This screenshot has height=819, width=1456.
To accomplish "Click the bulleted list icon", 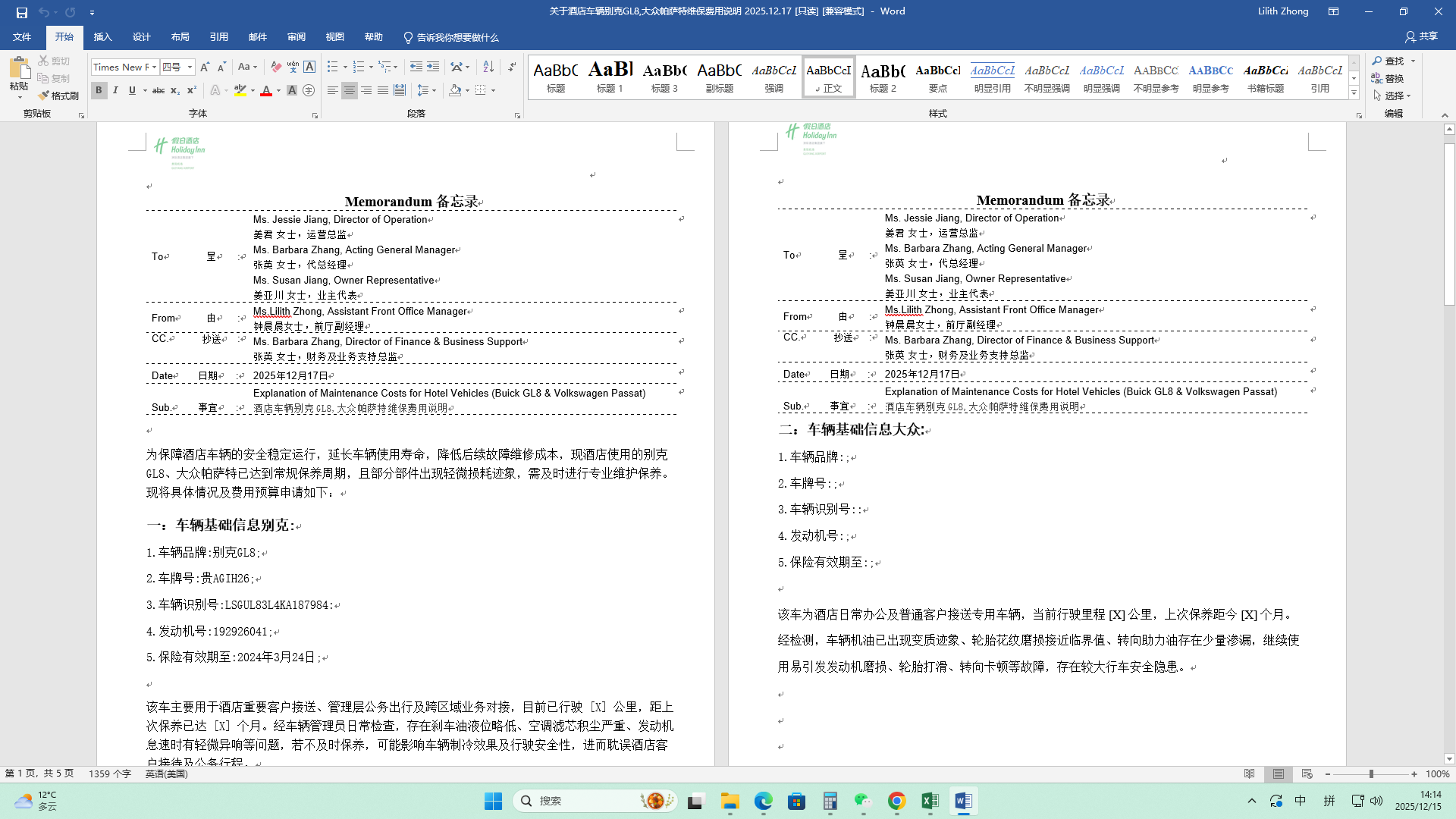I will [332, 67].
